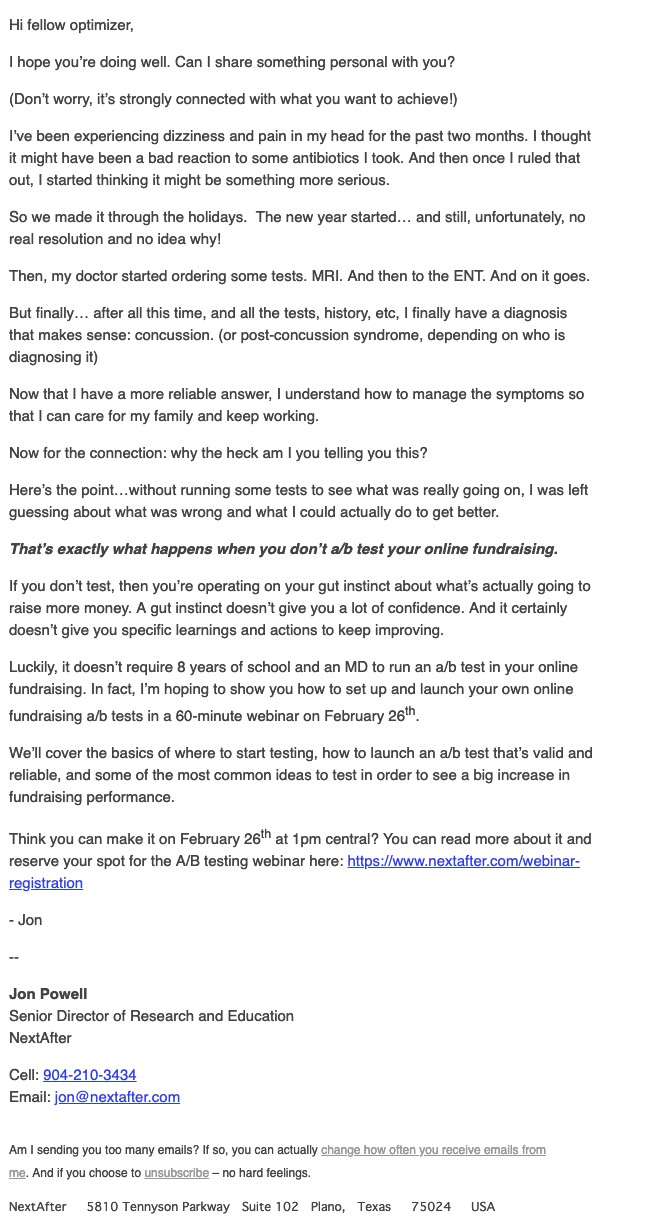Click the bold 'Jon Powell' signature name

pos(48,994)
